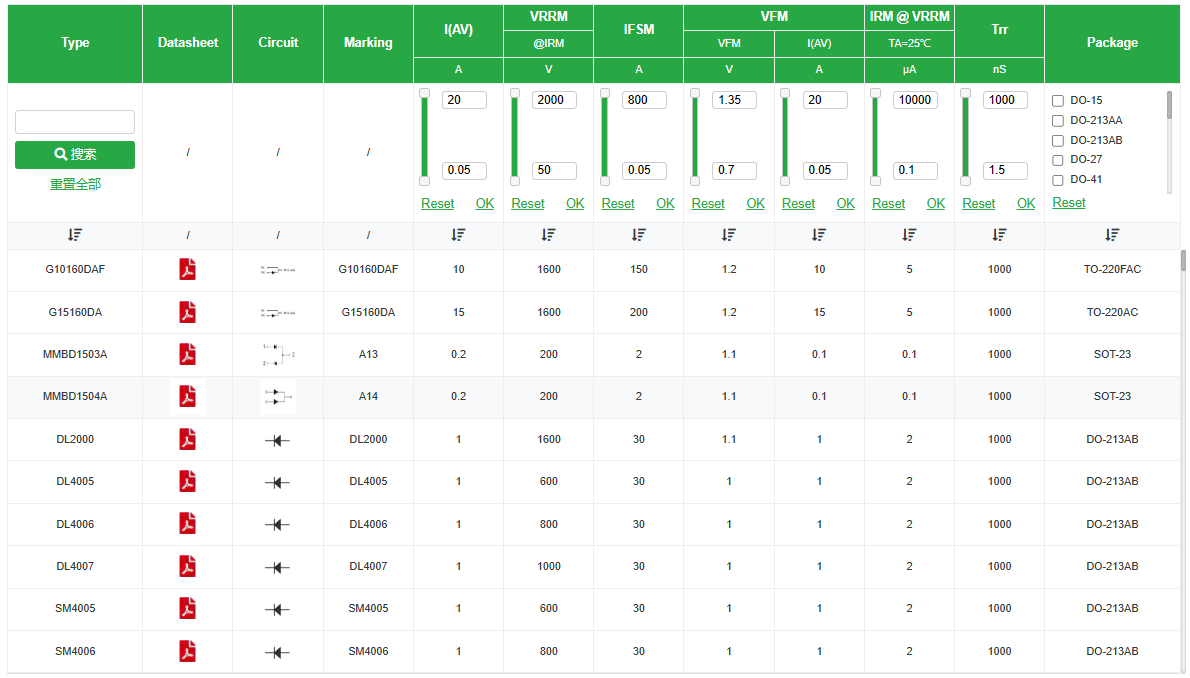This screenshot has height=678, width=1190.
Task: Click sort icon under Trr column
Action: click(999, 235)
